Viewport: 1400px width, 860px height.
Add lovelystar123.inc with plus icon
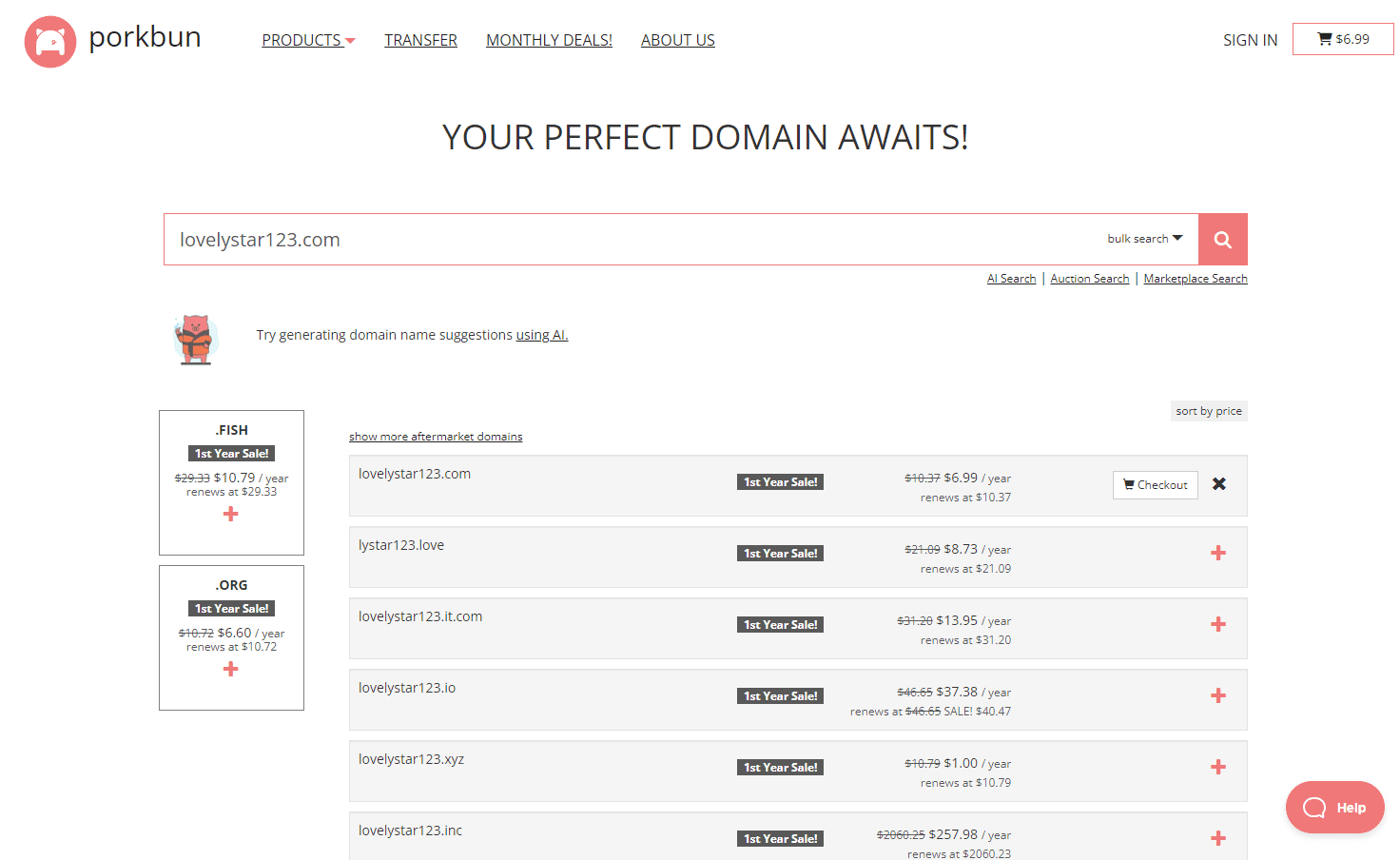coord(1218,838)
